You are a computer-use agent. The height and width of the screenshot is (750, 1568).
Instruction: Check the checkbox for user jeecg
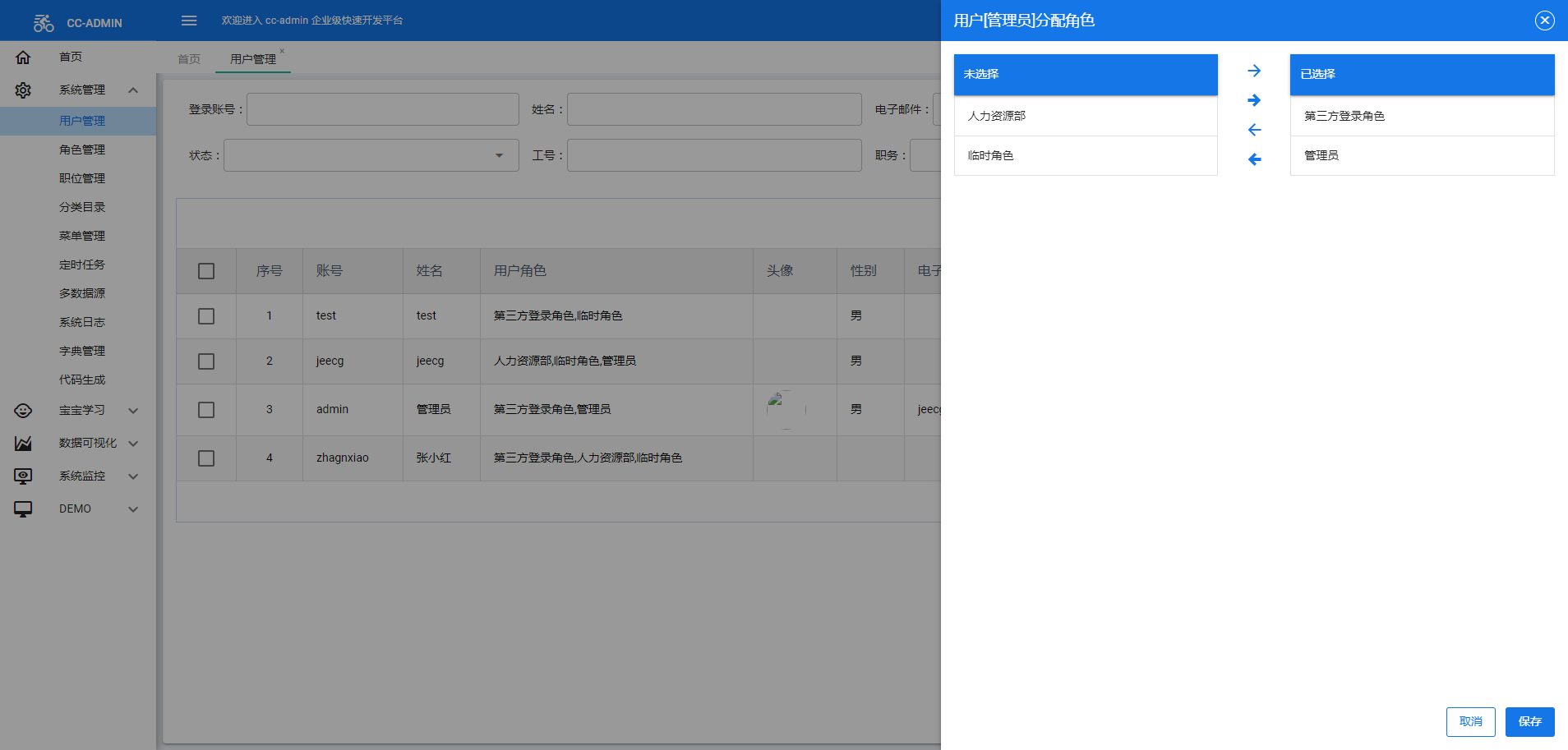pos(206,361)
